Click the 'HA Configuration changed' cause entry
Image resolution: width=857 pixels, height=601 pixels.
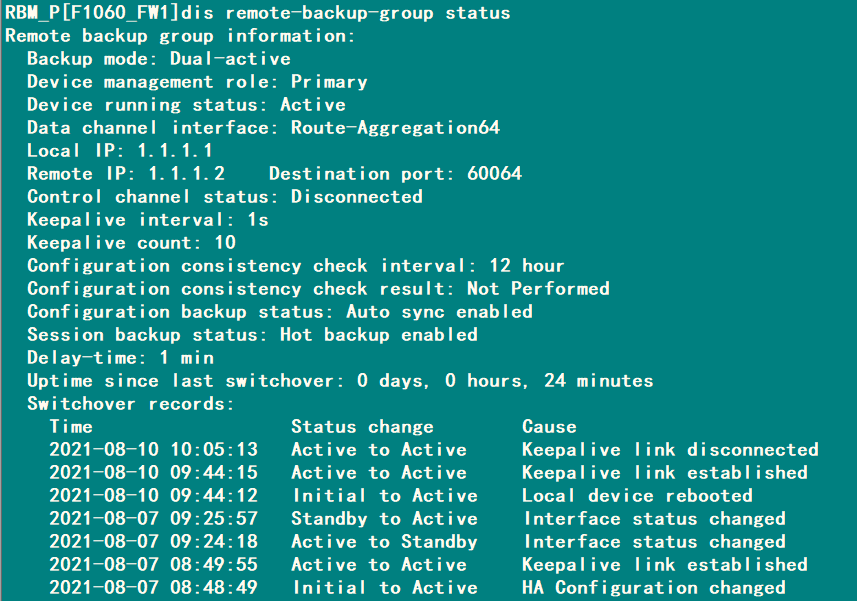click(x=654, y=588)
